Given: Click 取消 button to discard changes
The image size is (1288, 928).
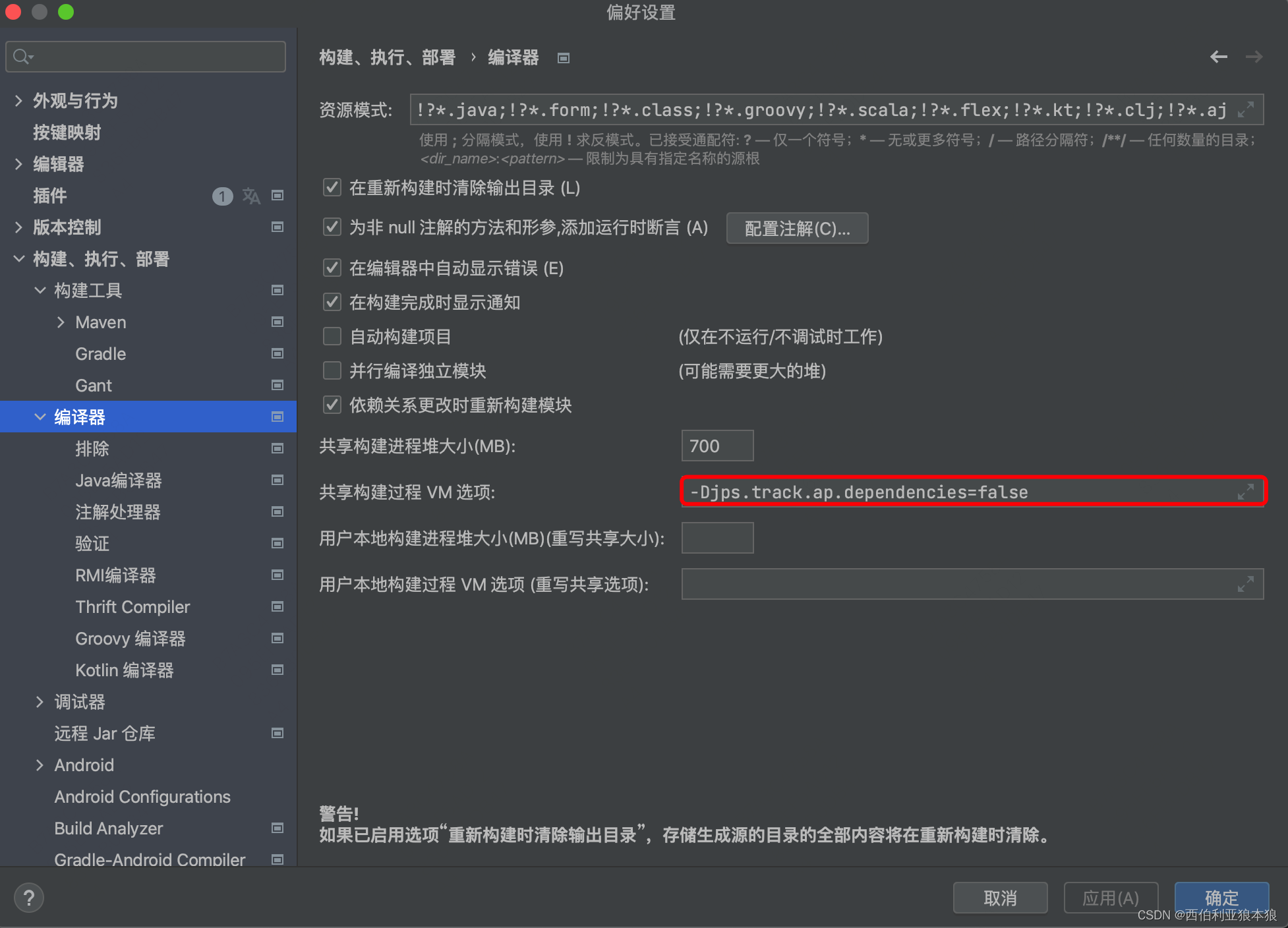Looking at the screenshot, I should [999, 899].
